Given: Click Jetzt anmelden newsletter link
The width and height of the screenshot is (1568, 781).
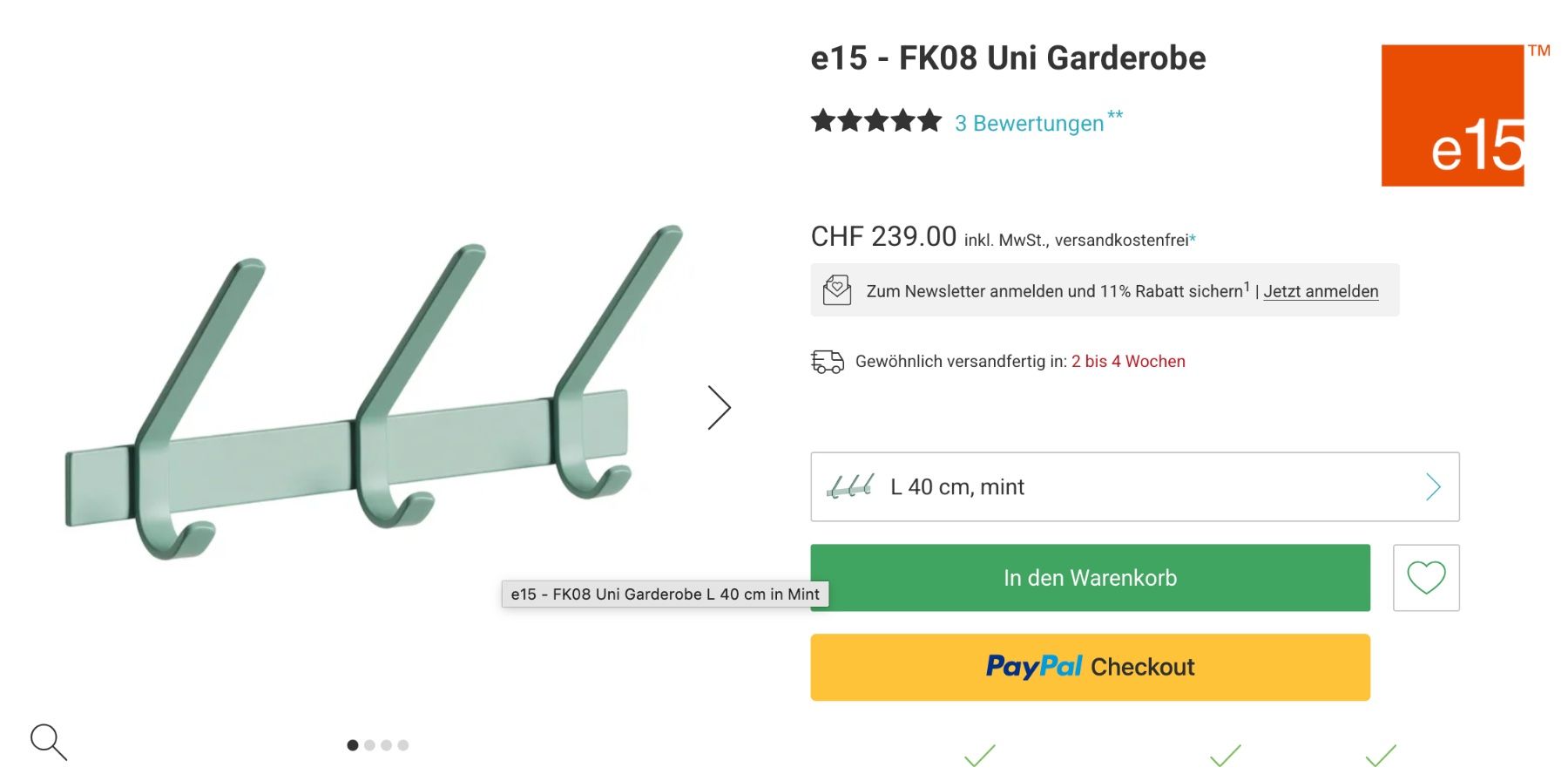Looking at the screenshot, I should click(1321, 291).
